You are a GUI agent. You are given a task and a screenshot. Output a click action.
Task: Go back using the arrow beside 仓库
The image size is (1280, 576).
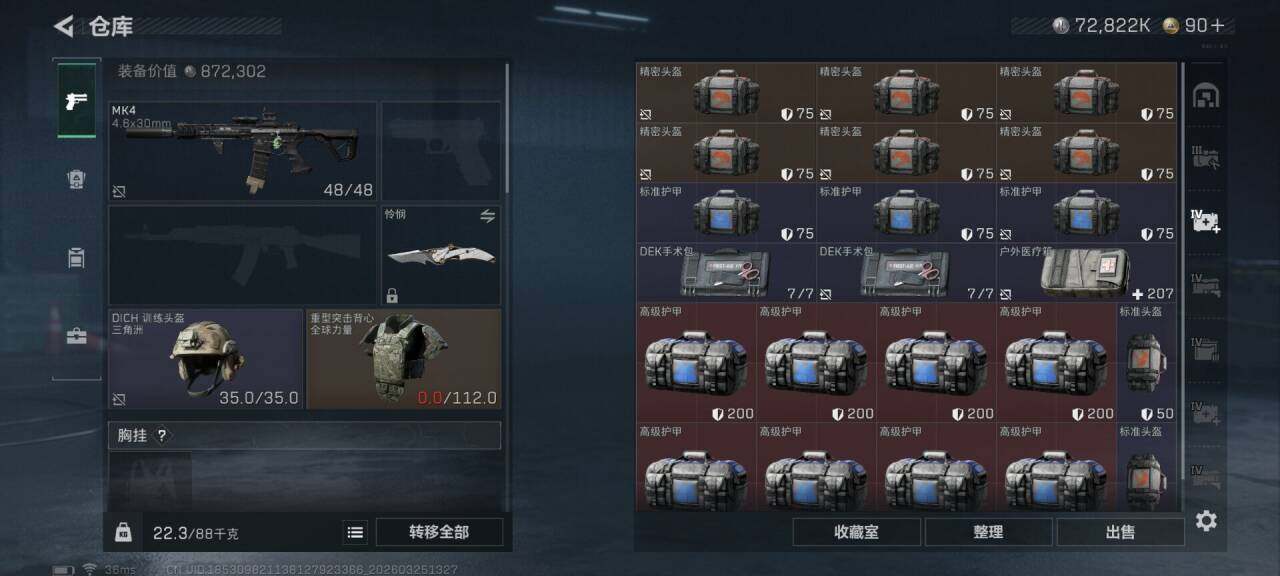64,26
